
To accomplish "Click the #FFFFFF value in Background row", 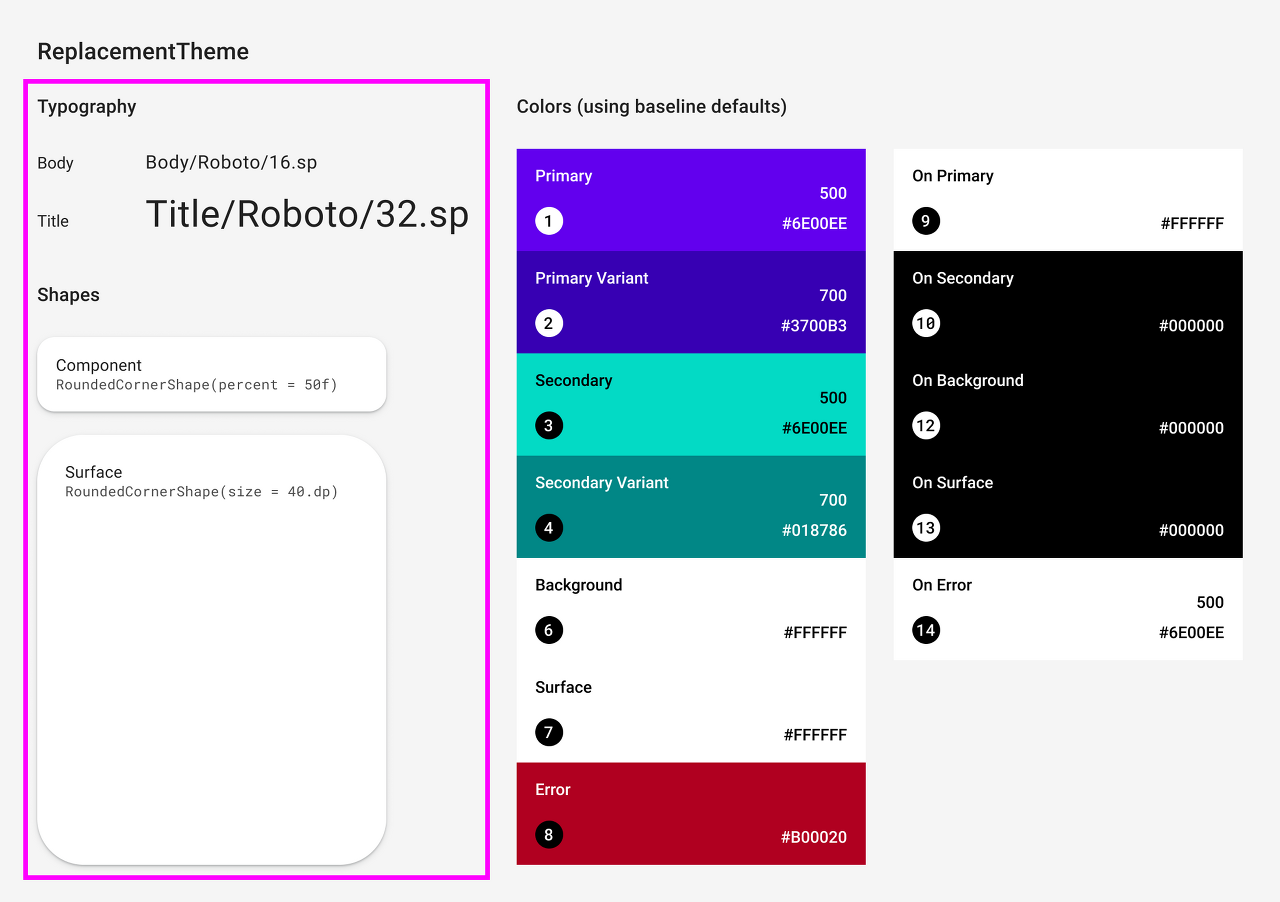I will (815, 633).
